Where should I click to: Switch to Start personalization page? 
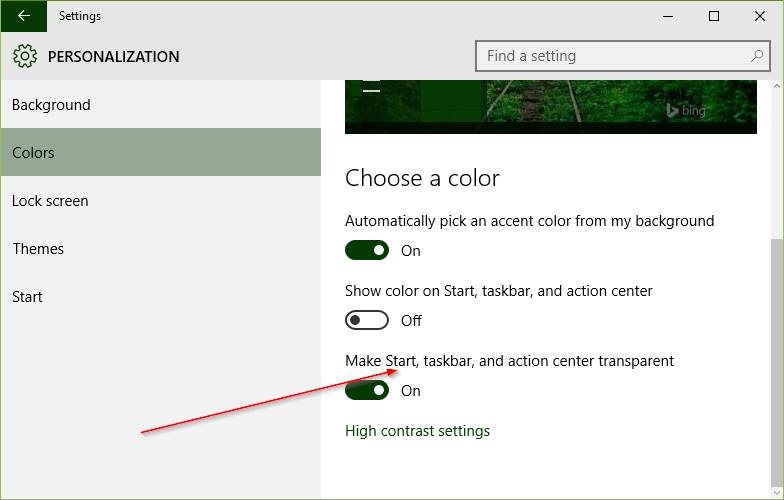click(27, 297)
